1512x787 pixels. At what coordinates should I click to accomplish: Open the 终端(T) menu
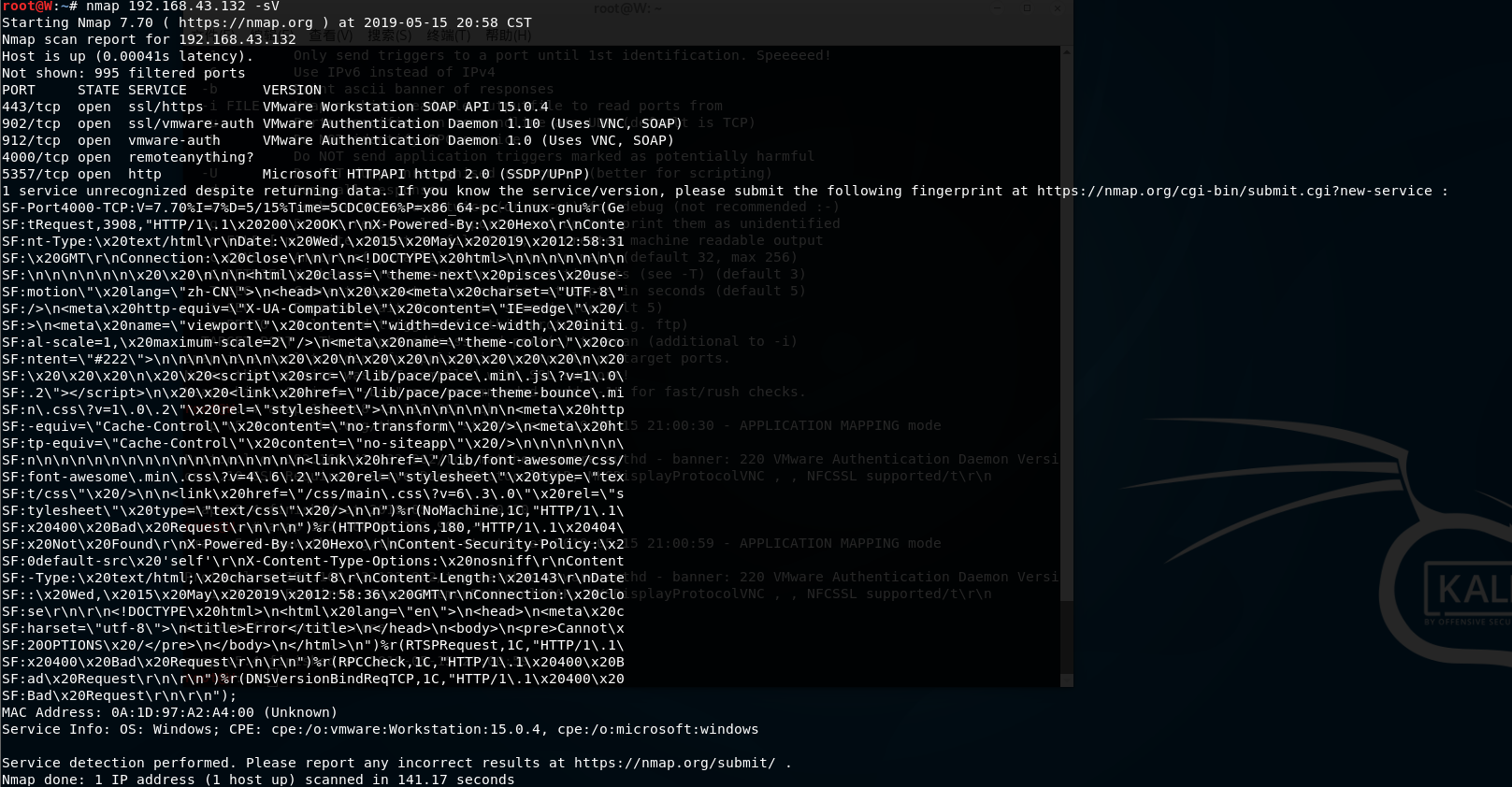coord(448,36)
